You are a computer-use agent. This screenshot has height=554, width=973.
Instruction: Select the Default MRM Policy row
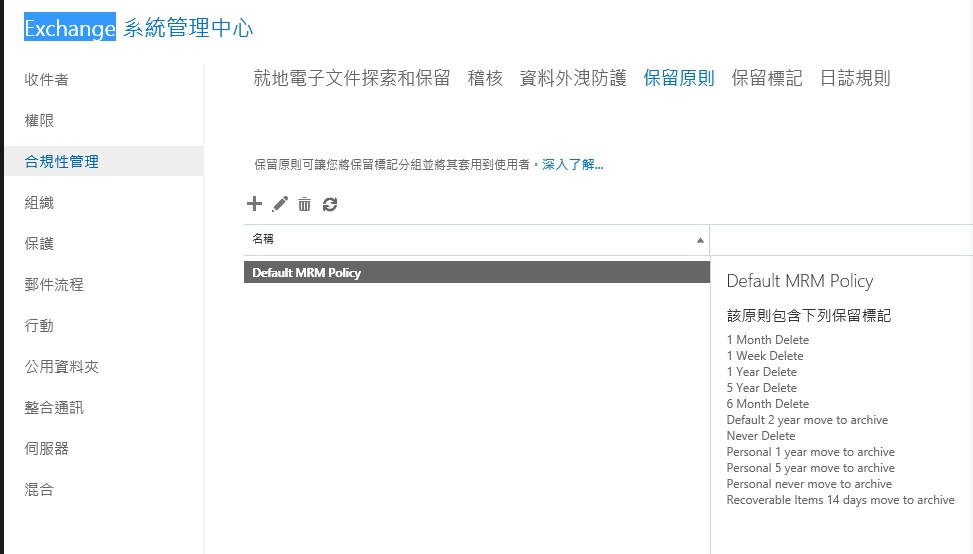[477, 272]
